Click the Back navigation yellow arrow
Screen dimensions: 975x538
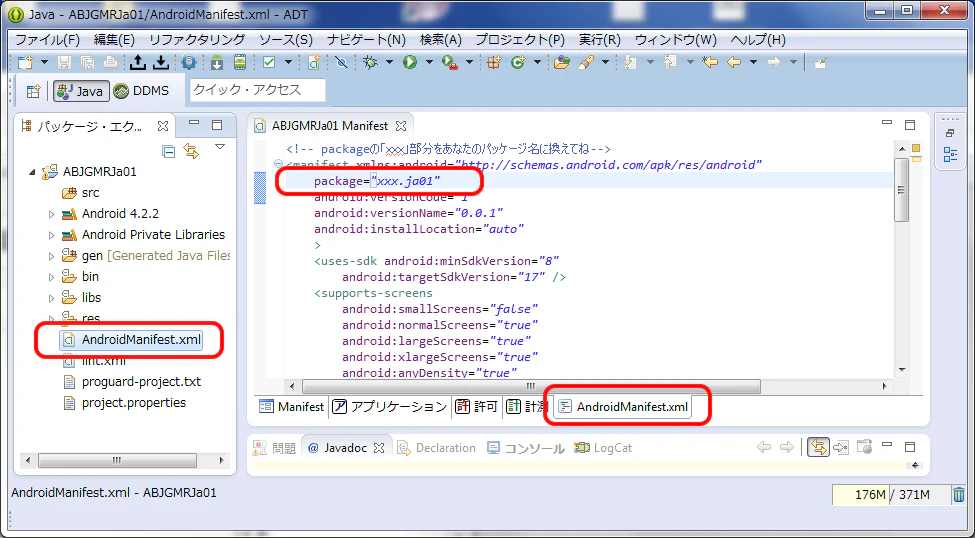734,62
